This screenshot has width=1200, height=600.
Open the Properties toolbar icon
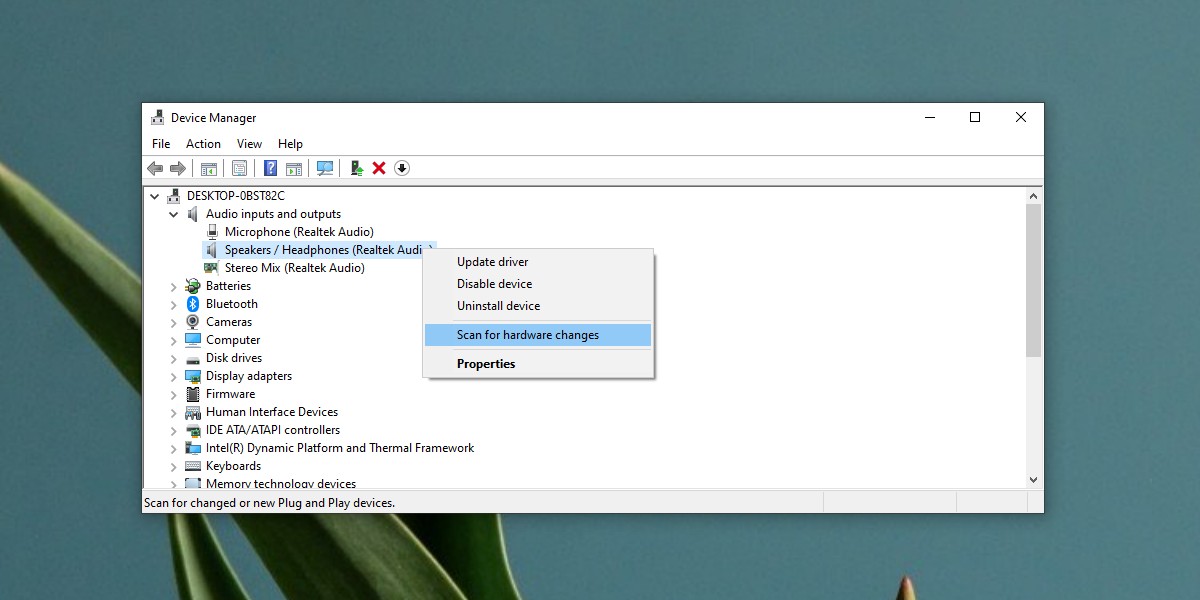coord(239,168)
